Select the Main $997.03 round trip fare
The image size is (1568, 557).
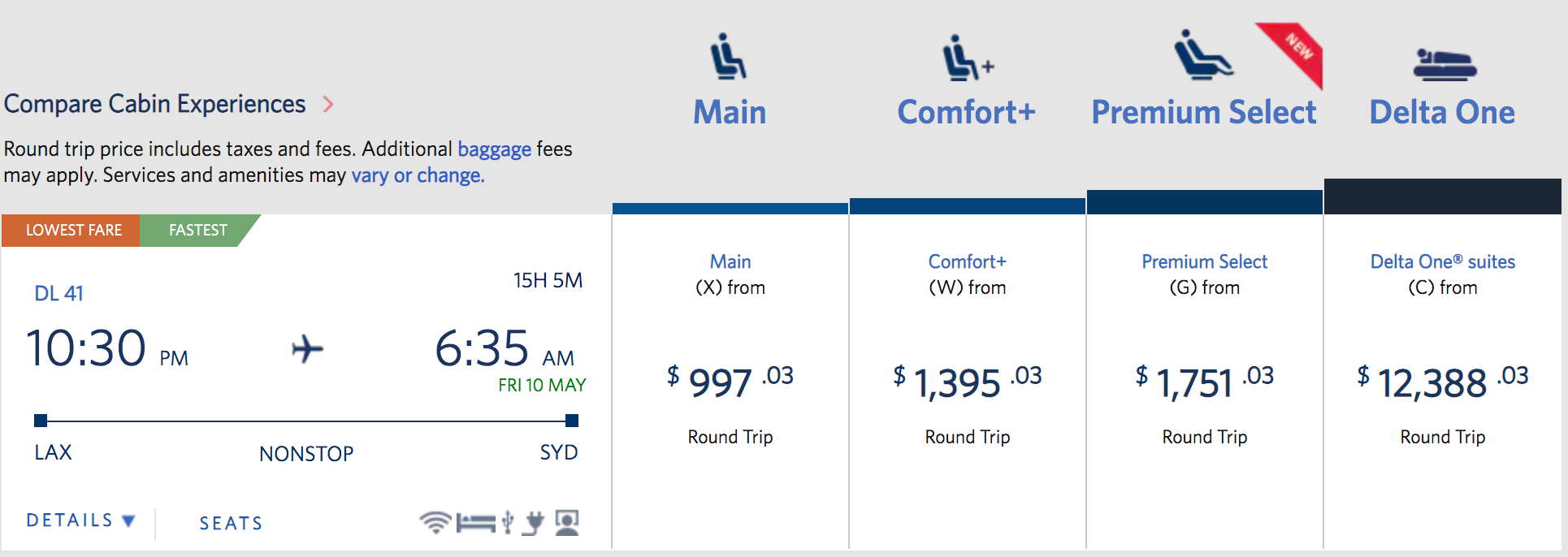tap(730, 382)
